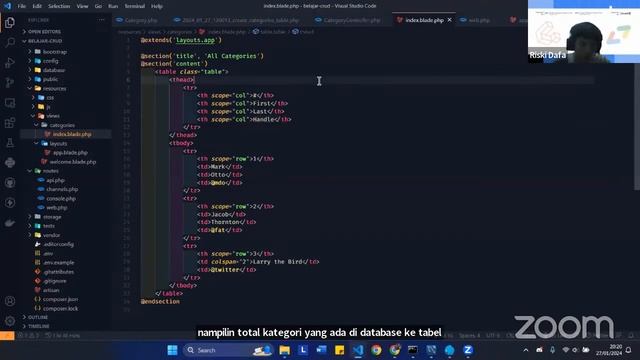Open the Terminal menu
Screen dimensions: 640x360
pos(135,6)
